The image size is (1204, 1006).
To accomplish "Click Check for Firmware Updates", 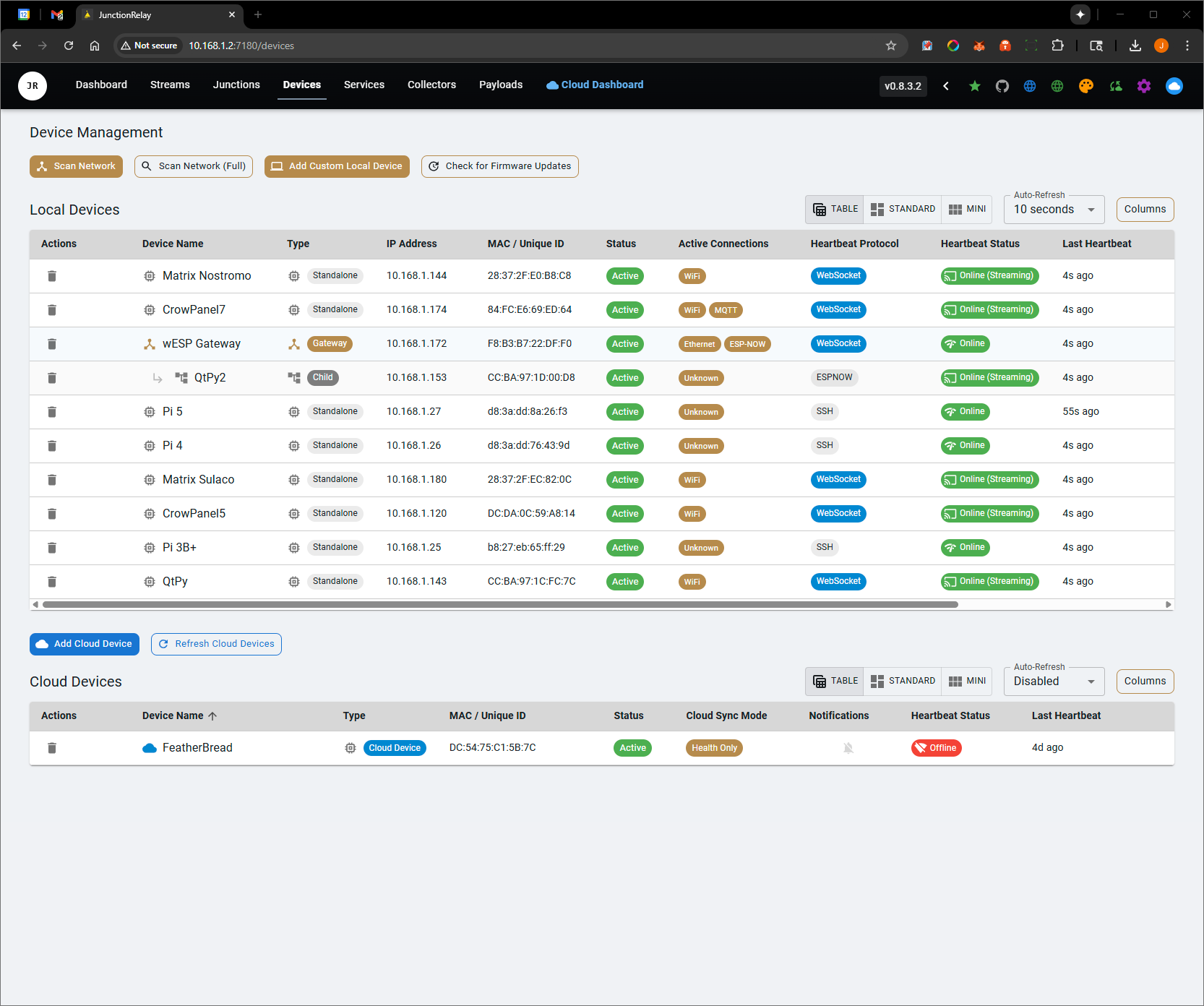I will 500,166.
